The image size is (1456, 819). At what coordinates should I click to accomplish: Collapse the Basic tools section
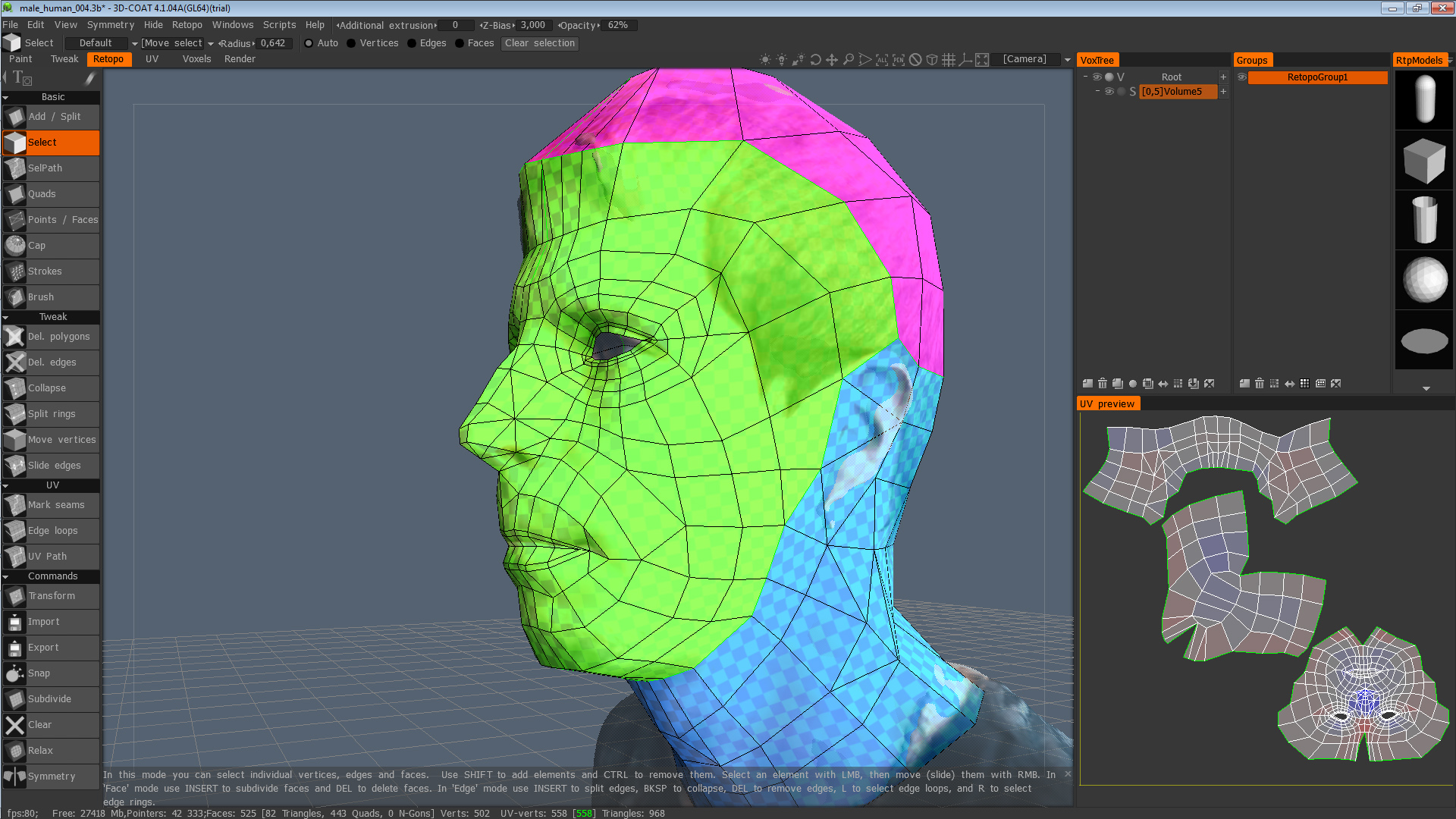pos(6,97)
